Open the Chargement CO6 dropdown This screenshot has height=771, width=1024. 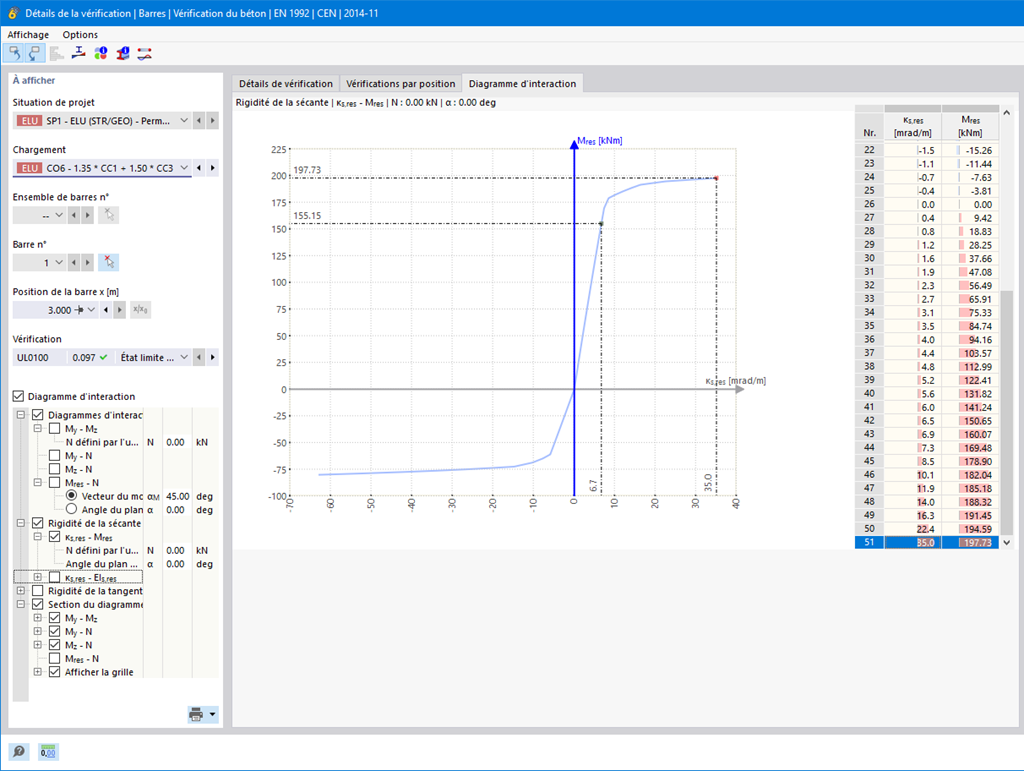184,168
